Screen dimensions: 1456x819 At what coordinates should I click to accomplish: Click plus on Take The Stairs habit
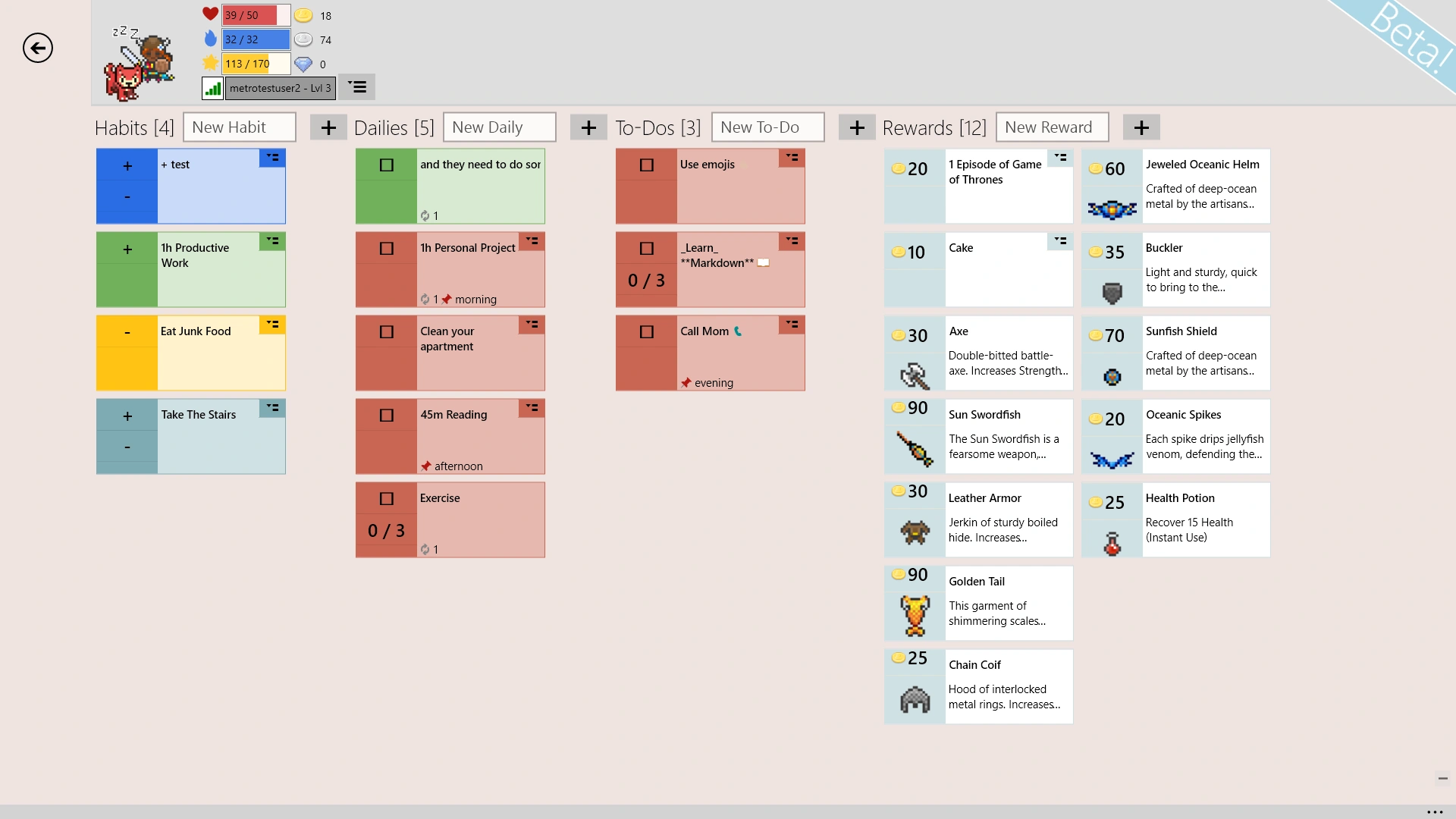coord(127,416)
